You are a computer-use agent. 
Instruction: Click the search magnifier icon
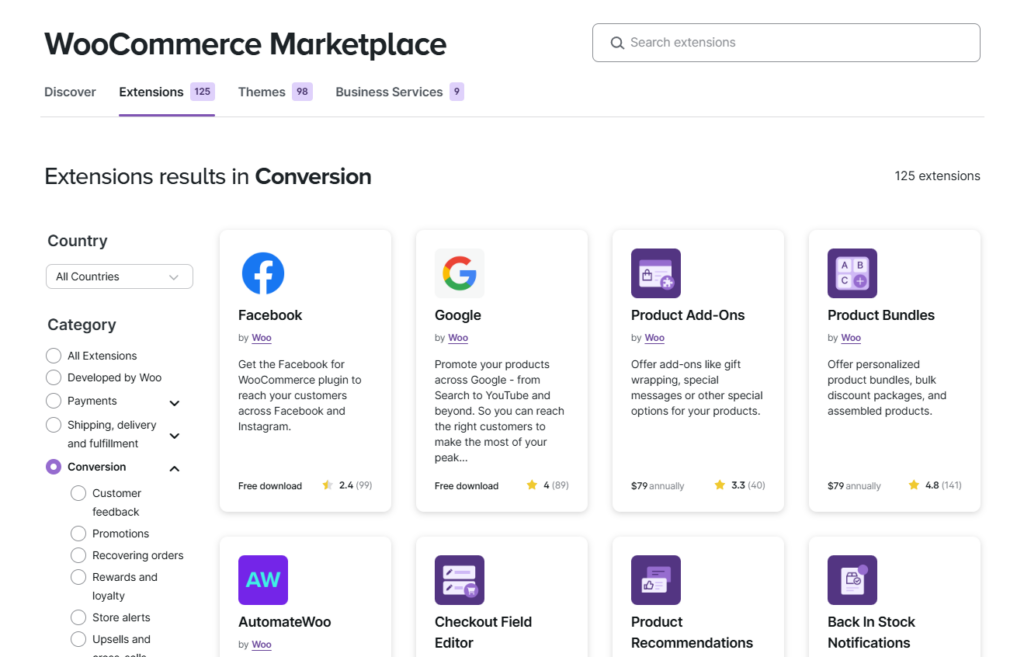[x=617, y=43]
